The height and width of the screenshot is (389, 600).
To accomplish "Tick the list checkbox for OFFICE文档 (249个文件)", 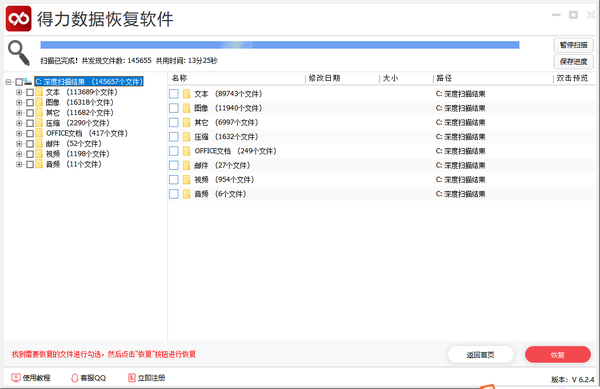I will click(x=174, y=151).
